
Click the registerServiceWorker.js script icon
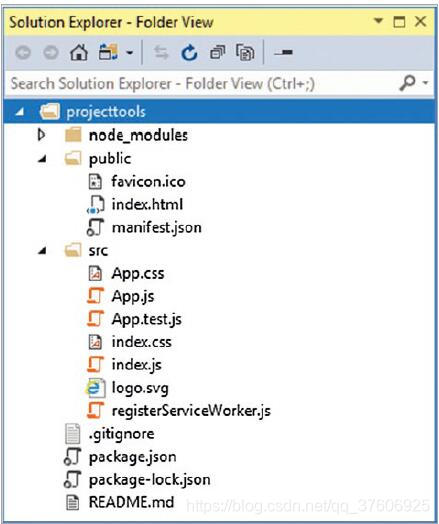point(96,410)
